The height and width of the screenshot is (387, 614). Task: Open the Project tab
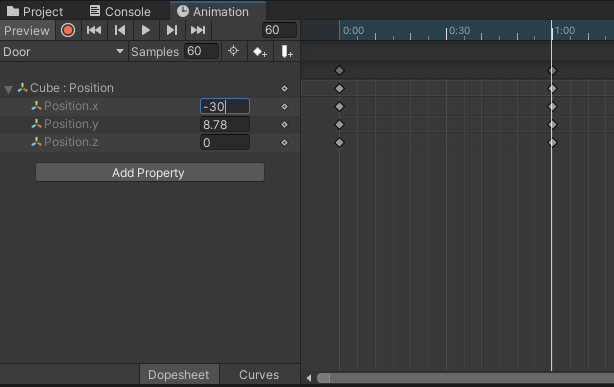click(35, 11)
